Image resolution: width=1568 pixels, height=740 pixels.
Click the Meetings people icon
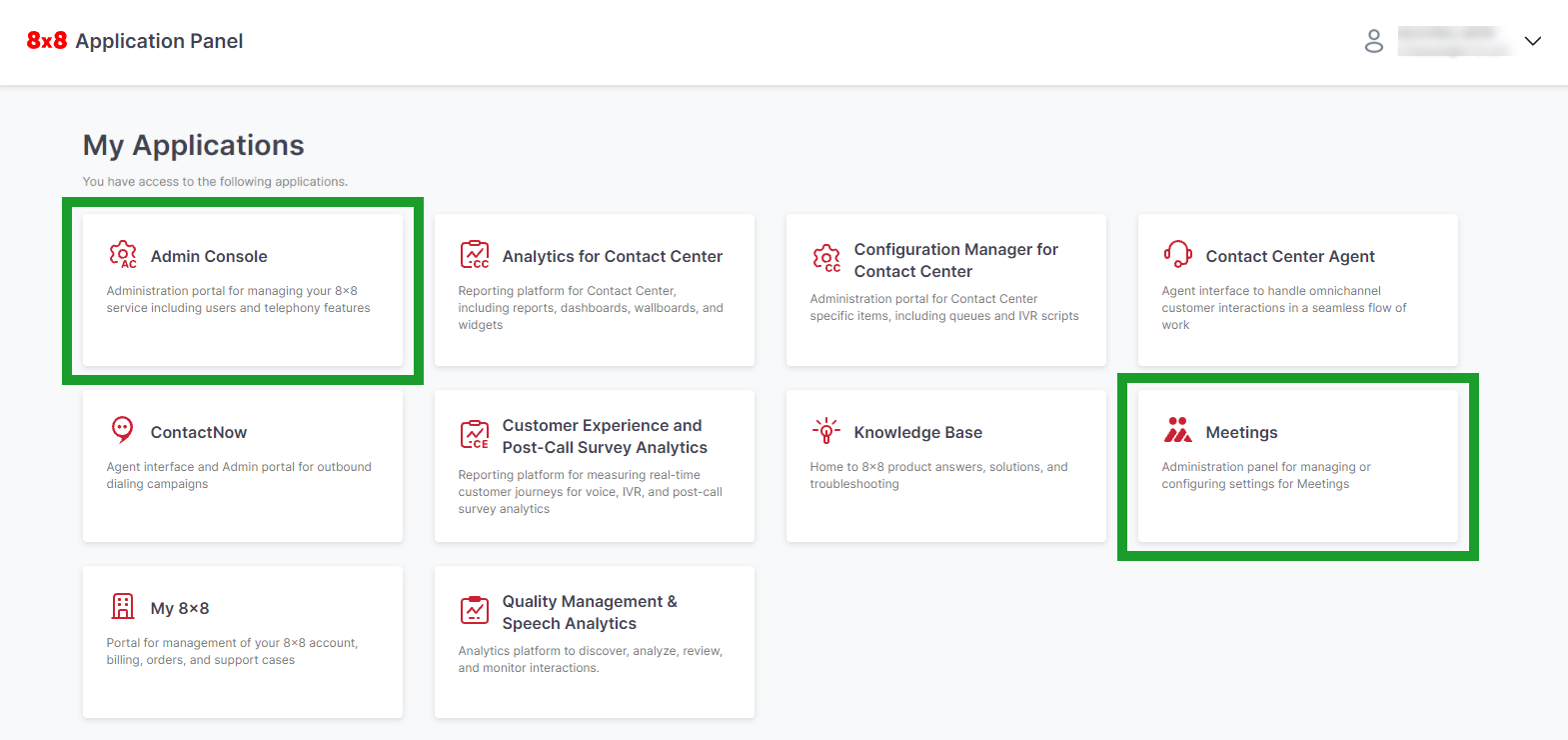(1178, 430)
